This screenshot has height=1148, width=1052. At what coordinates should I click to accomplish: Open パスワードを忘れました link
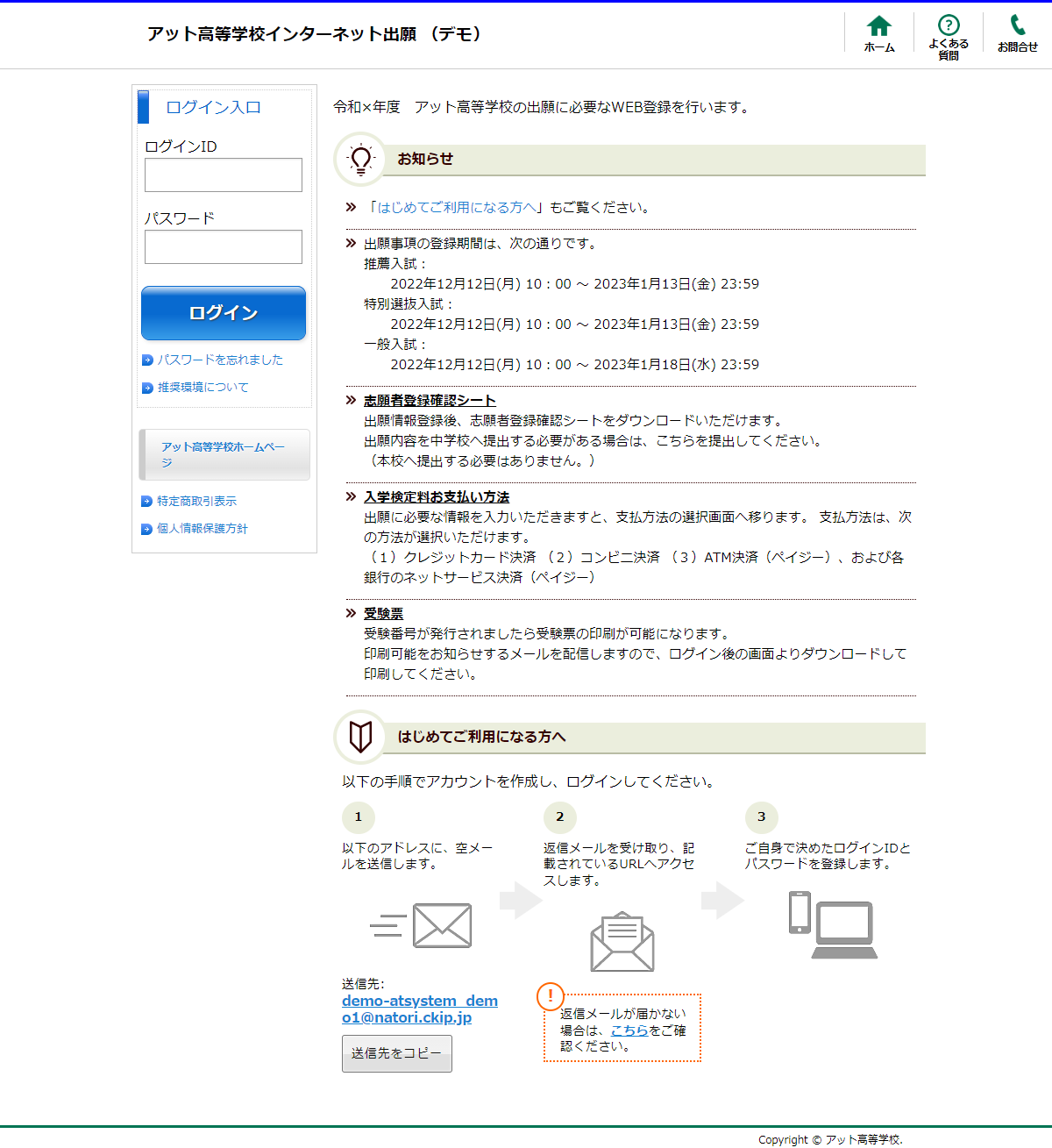pos(219,360)
